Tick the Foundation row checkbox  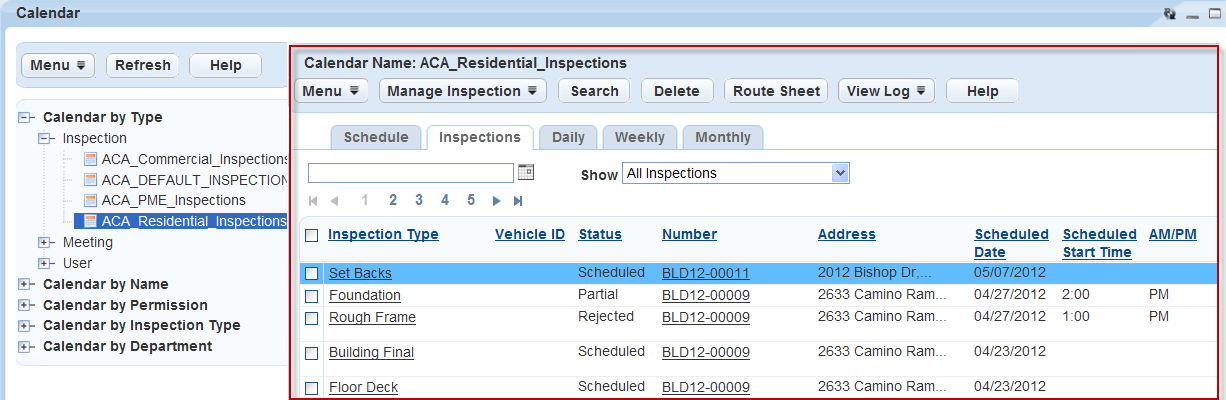click(312, 296)
